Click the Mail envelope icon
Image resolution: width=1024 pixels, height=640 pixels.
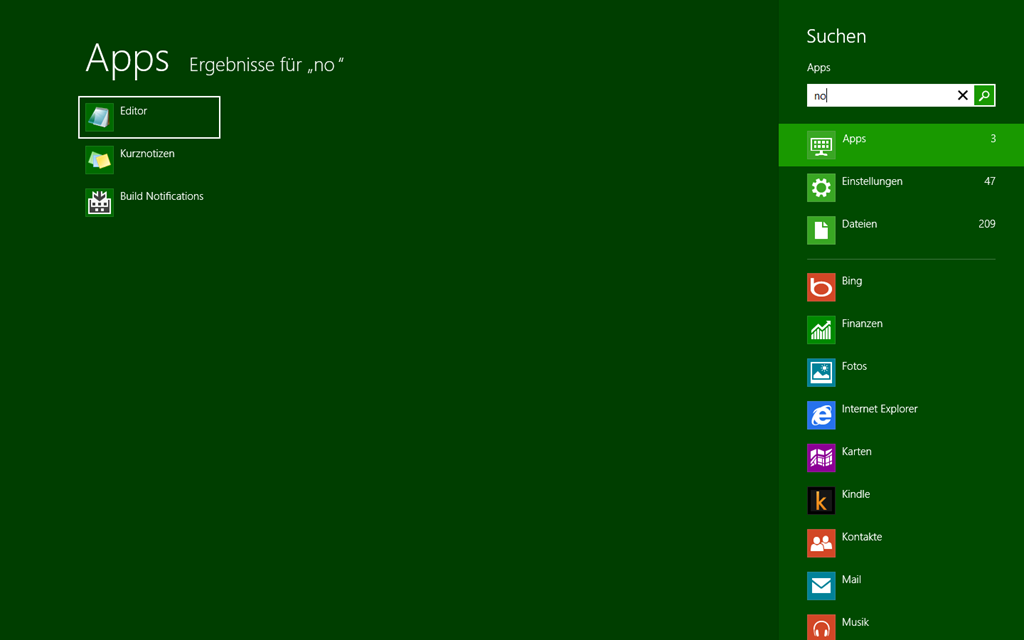pos(821,586)
